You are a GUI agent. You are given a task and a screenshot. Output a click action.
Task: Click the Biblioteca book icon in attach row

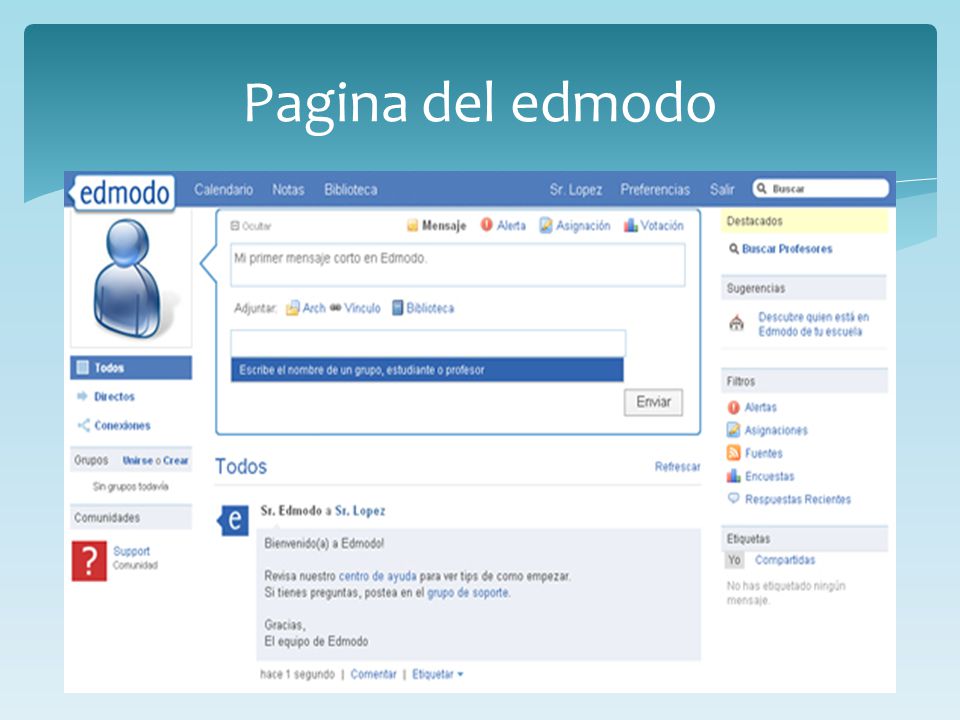tap(398, 307)
